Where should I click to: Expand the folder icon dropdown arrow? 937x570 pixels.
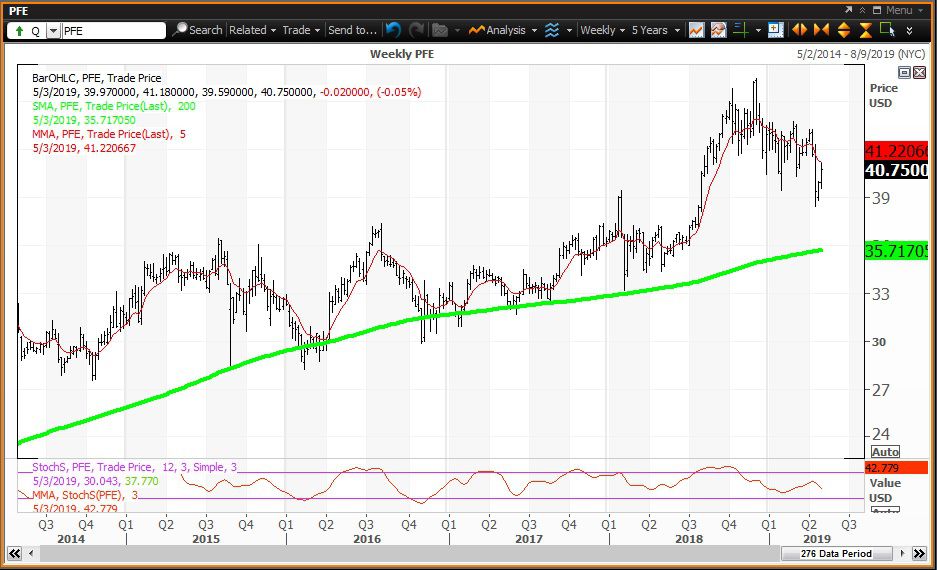[457, 30]
